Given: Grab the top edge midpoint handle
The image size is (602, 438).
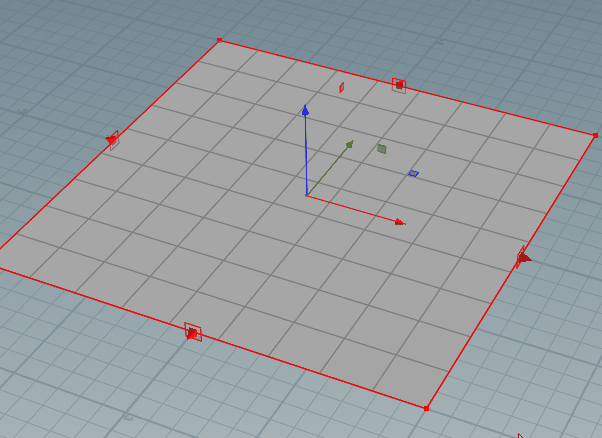Looking at the screenshot, I should [x=399, y=85].
